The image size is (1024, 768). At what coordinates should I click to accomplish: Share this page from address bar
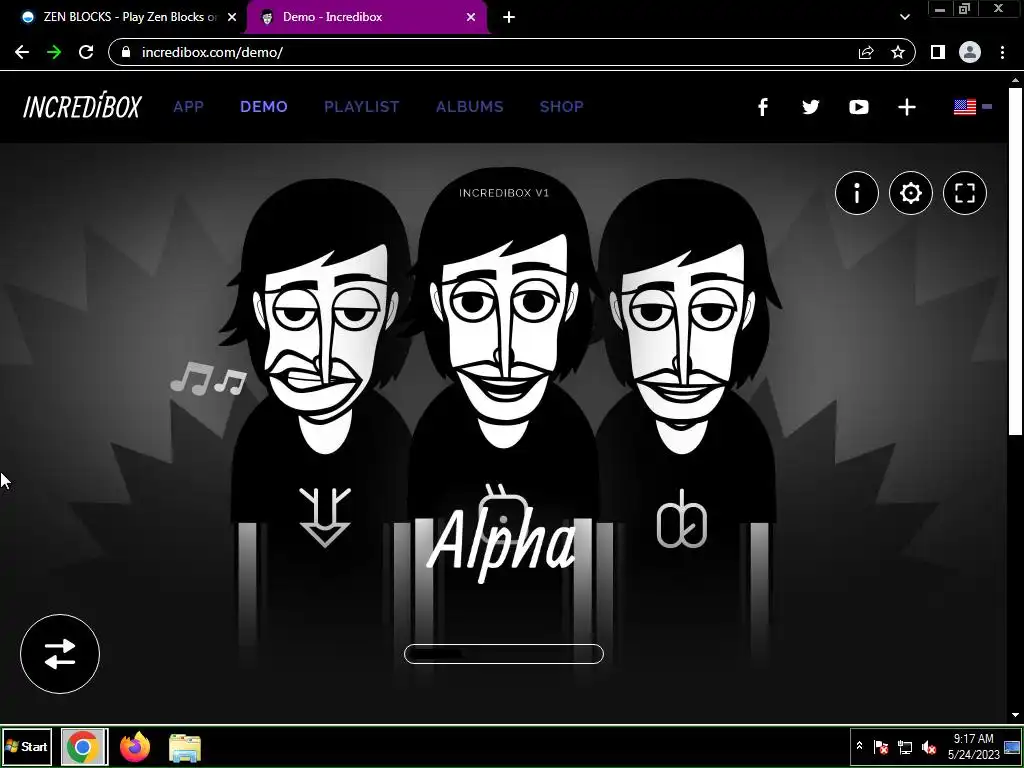(866, 52)
